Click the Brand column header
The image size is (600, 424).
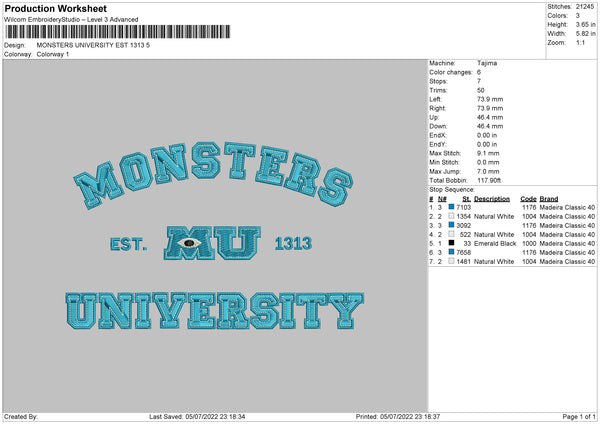(x=549, y=199)
